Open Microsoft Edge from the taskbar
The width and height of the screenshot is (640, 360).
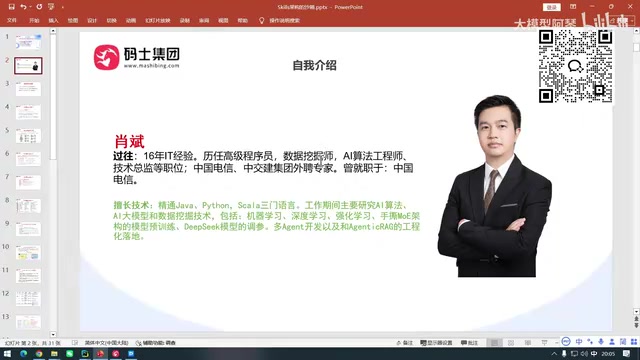23,353
